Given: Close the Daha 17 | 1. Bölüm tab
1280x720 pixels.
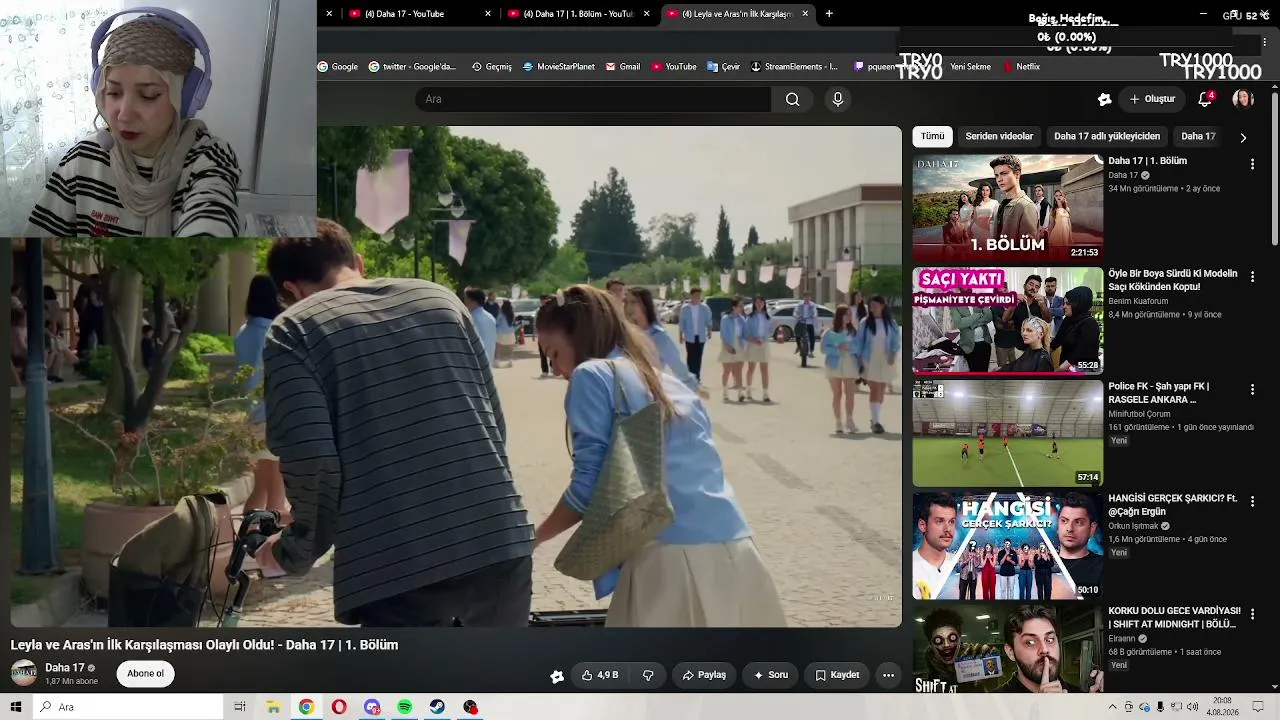Looking at the screenshot, I should click(x=646, y=14).
